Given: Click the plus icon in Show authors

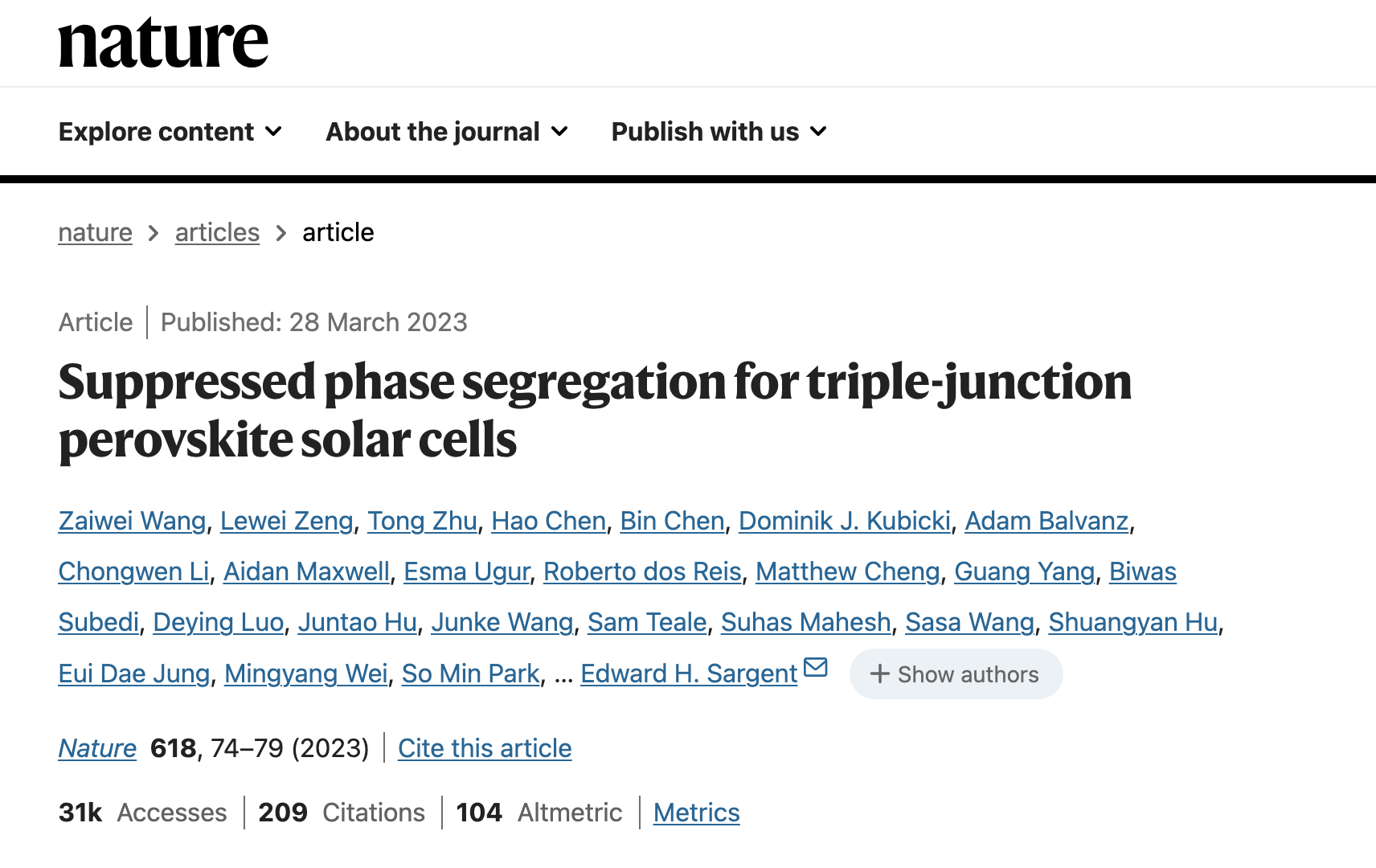Looking at the screenshot, I should [x=880, y=674].
